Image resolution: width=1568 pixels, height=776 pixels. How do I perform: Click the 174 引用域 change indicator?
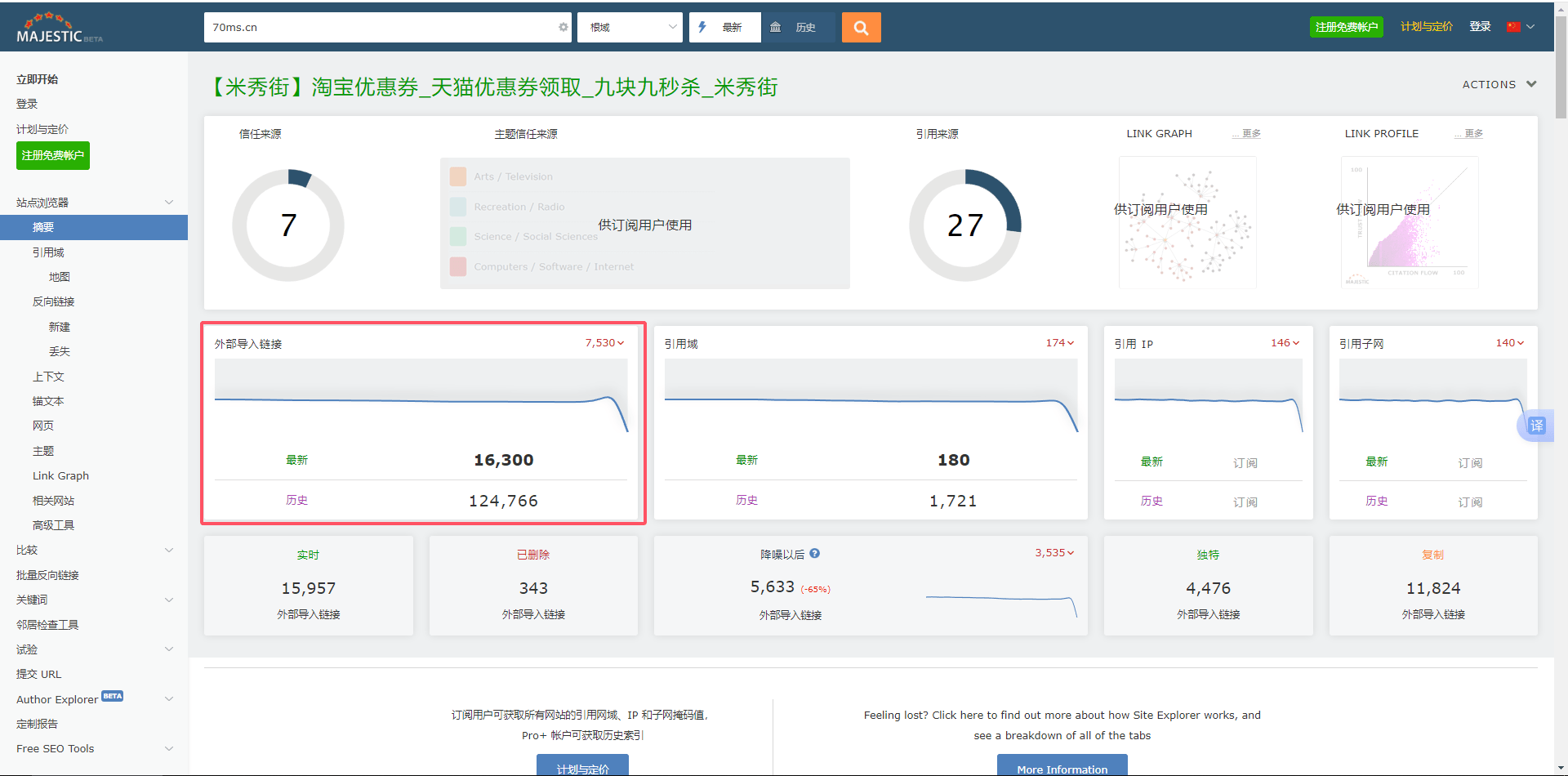[1060, 343]
